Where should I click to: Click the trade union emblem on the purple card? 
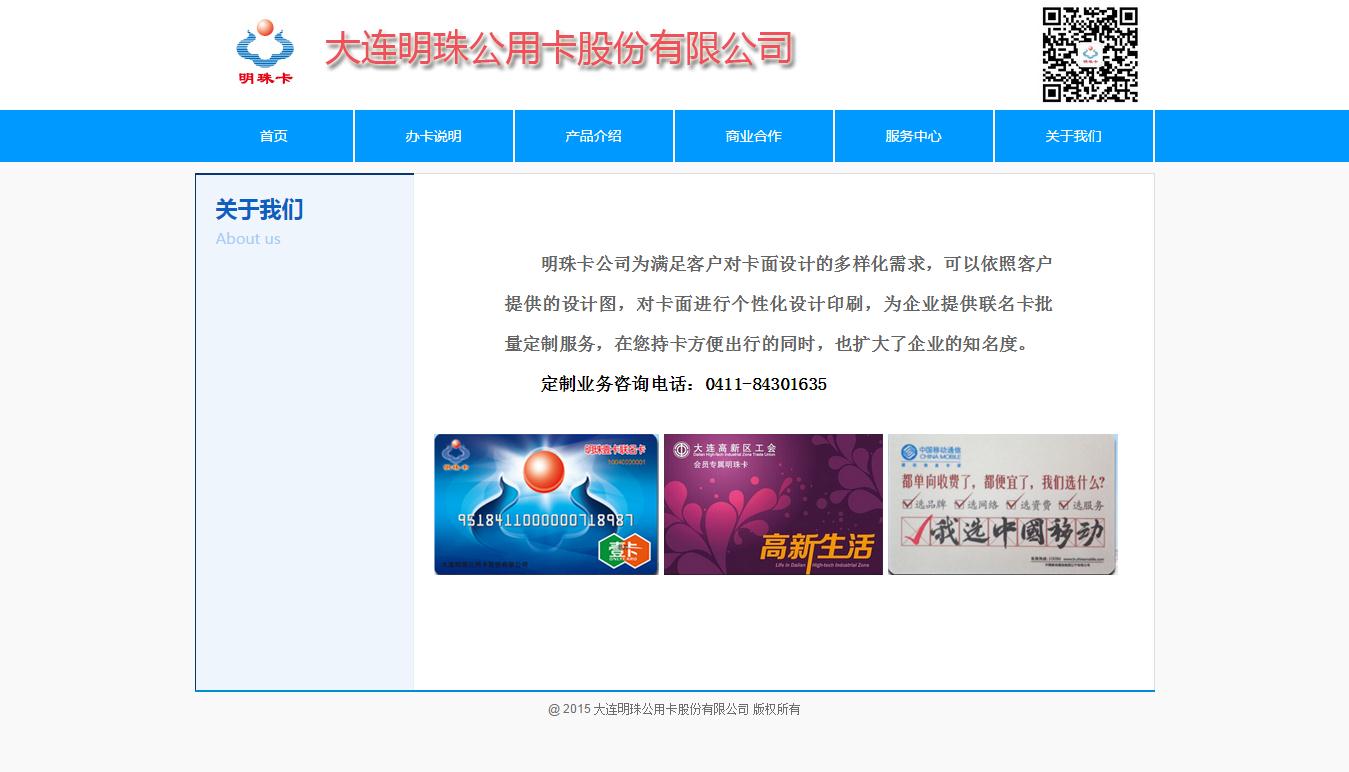[x=681, y=450]
